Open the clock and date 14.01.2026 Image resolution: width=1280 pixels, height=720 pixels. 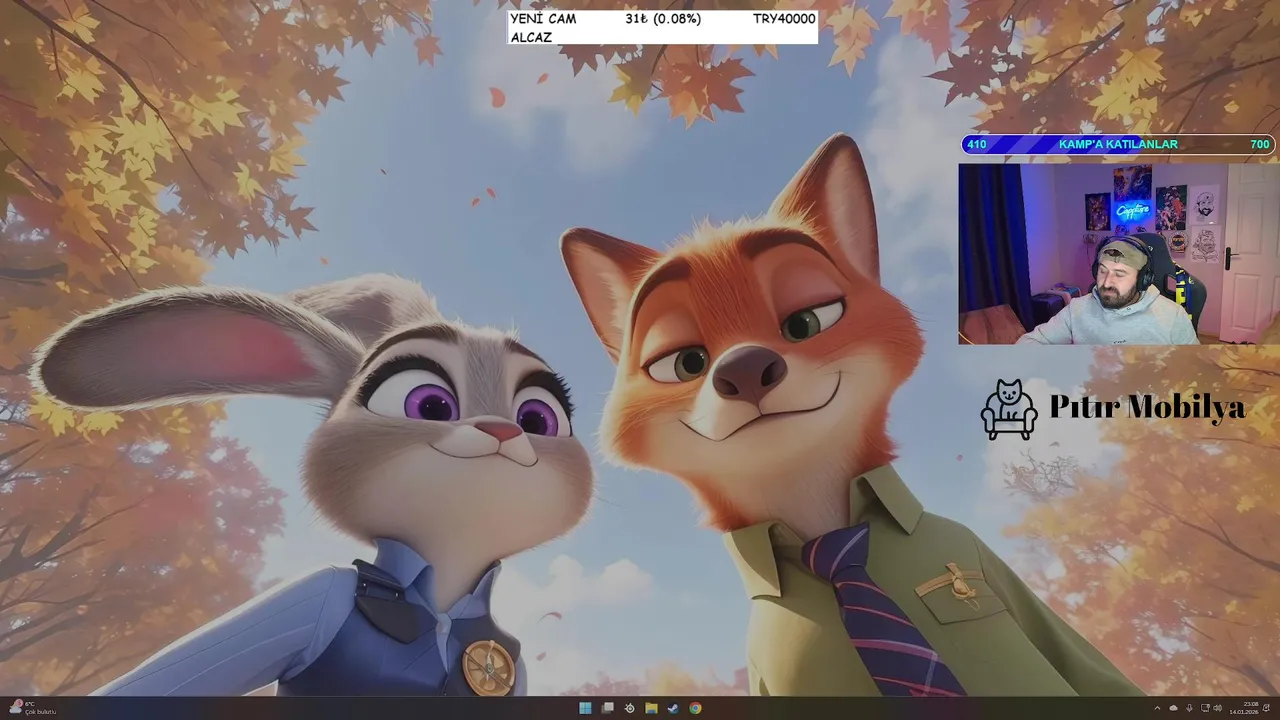click(x=1244, y=708)
